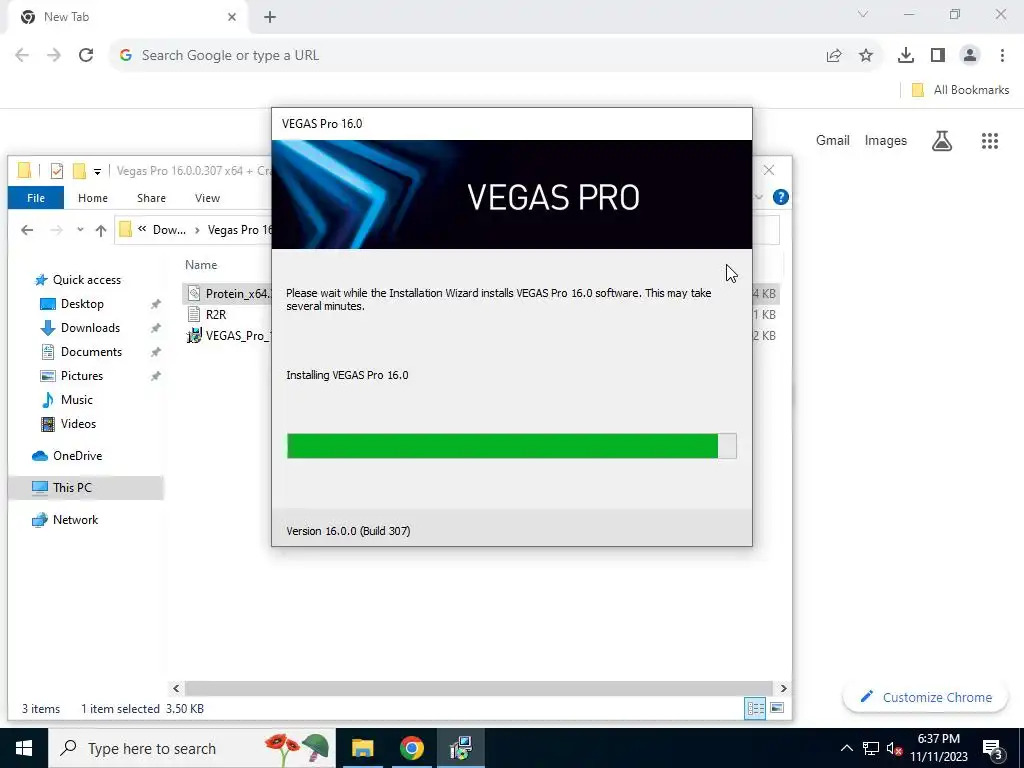Open All Bookmarks folder
Image resolution: width=1024 pixels, height=768 pixels.
pos(960,90)
